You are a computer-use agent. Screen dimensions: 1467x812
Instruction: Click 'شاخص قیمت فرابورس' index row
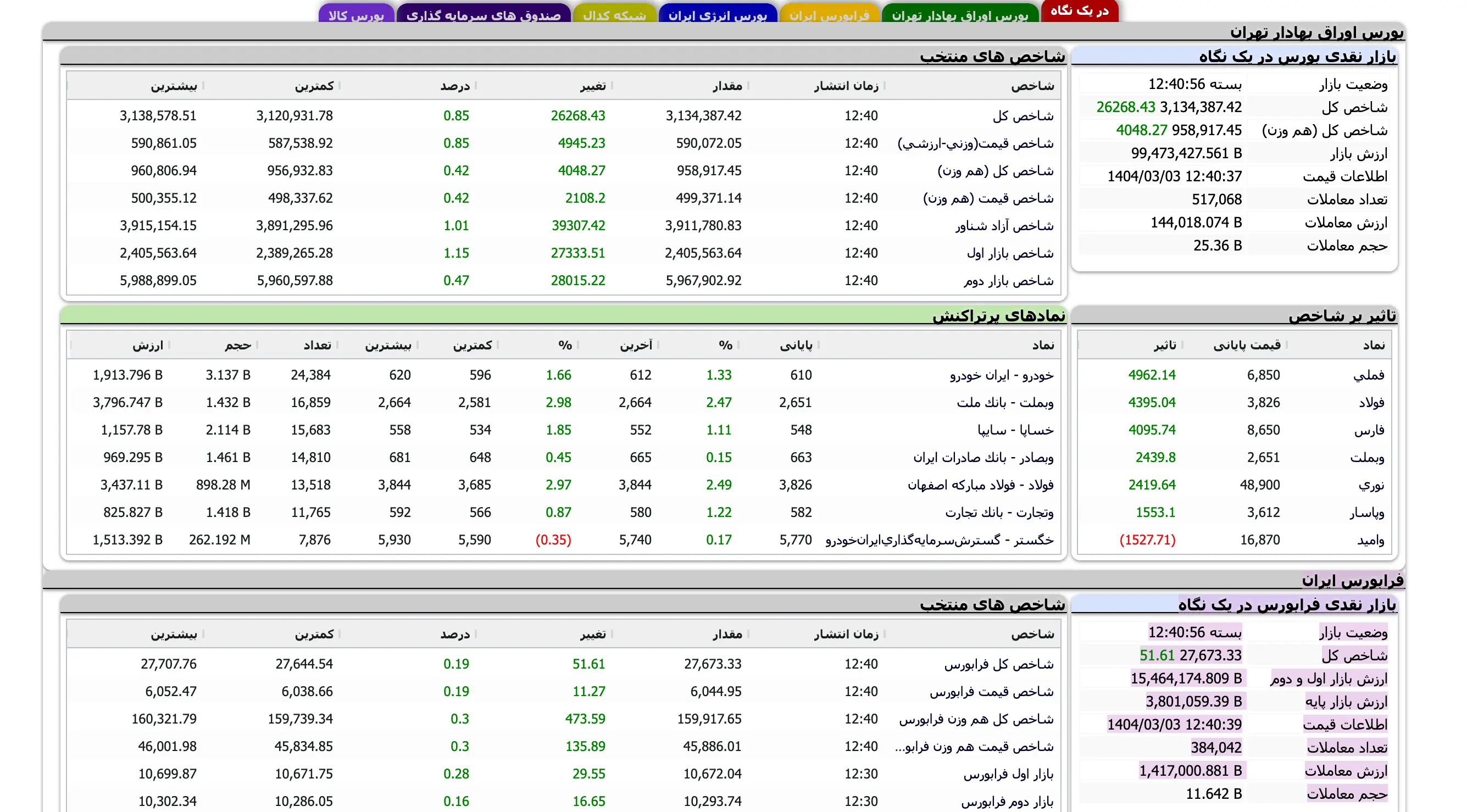tap(563, 691)
